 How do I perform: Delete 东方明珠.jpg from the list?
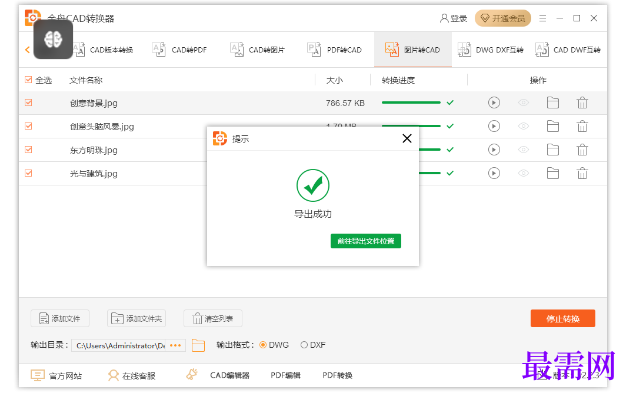tap(582, 150)
